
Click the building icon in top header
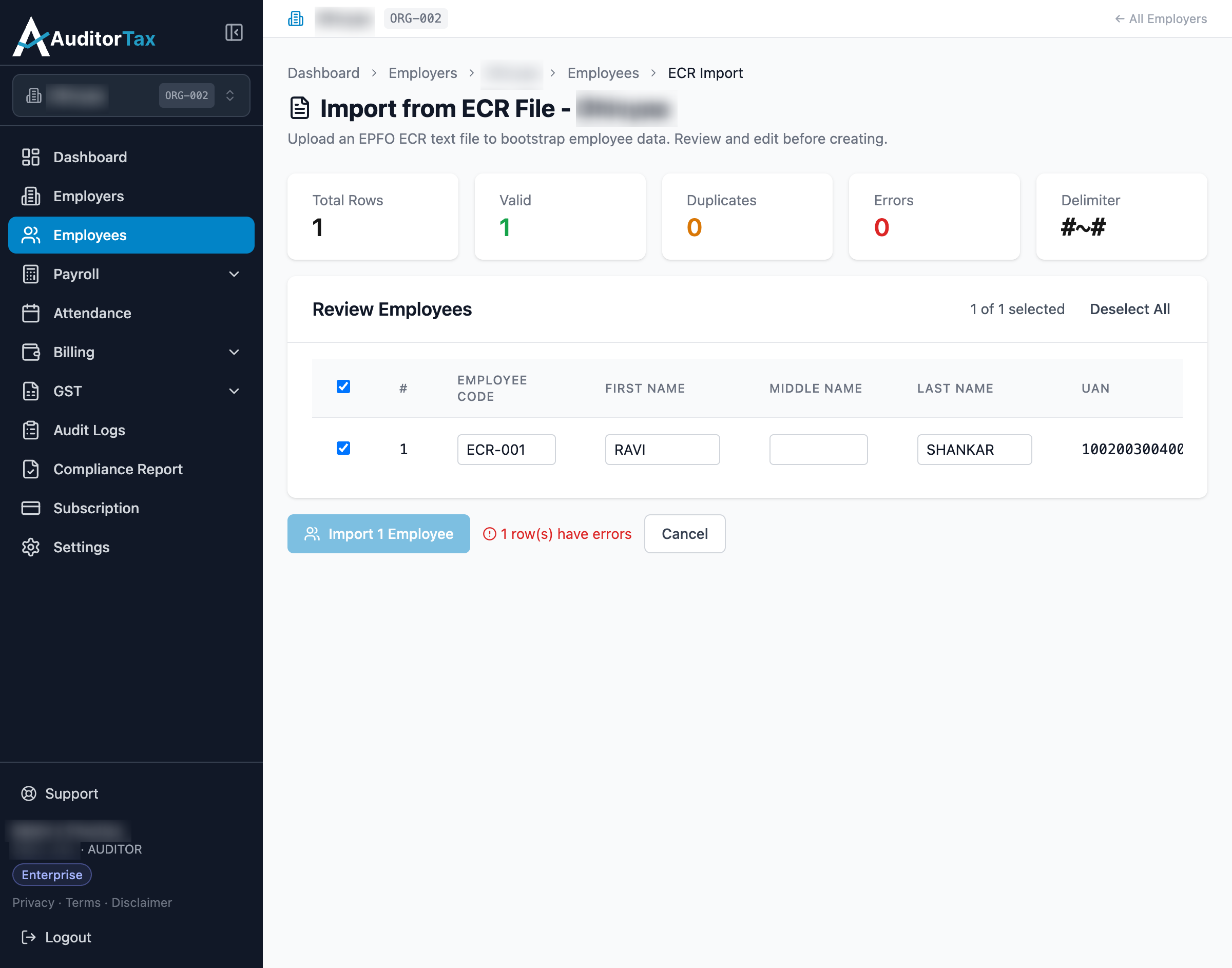[296, 18]
